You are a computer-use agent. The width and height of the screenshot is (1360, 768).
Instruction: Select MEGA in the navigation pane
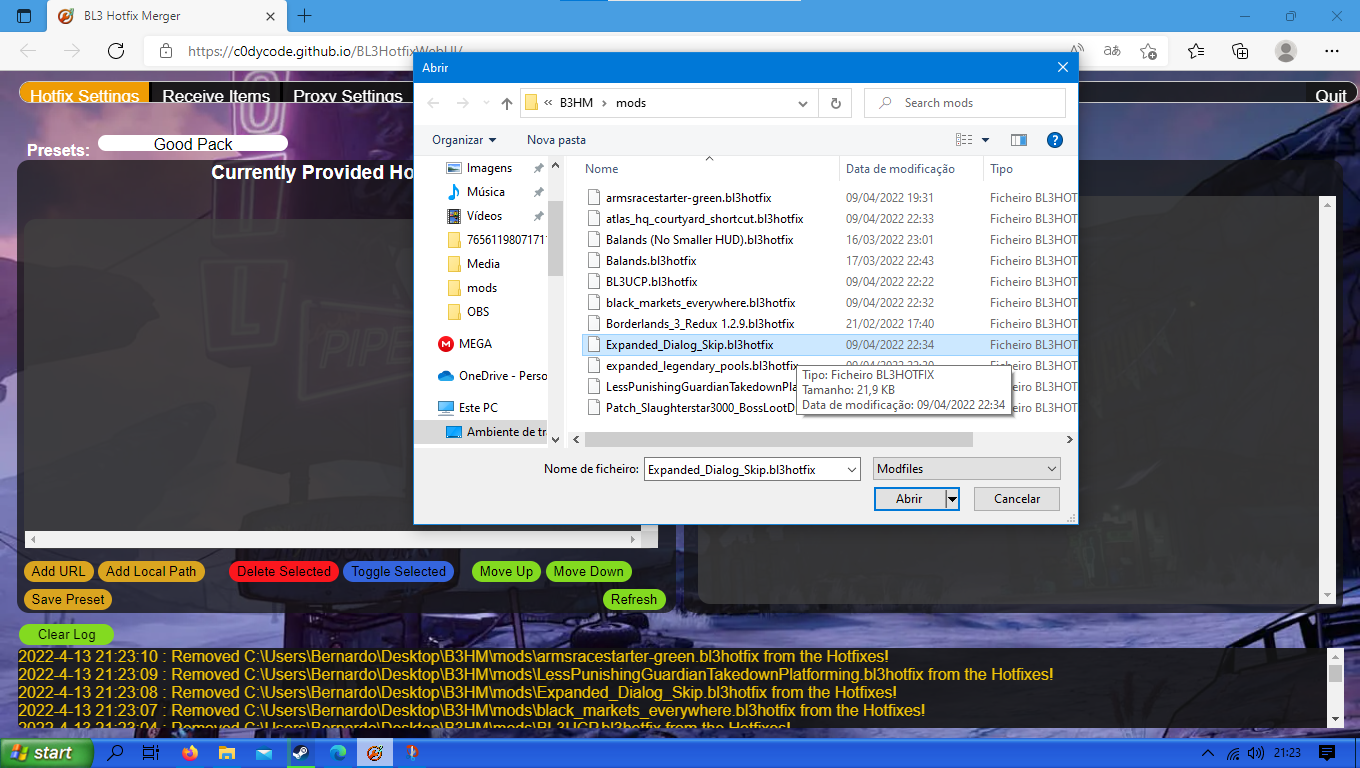point(475,344)
